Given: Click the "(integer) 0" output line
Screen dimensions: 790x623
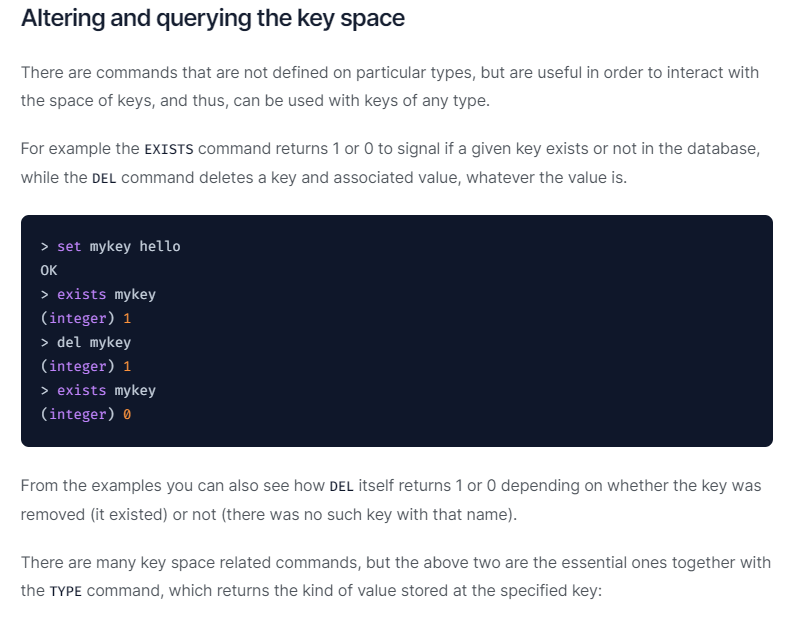Looking at the screenshot, I should point(86,414).
